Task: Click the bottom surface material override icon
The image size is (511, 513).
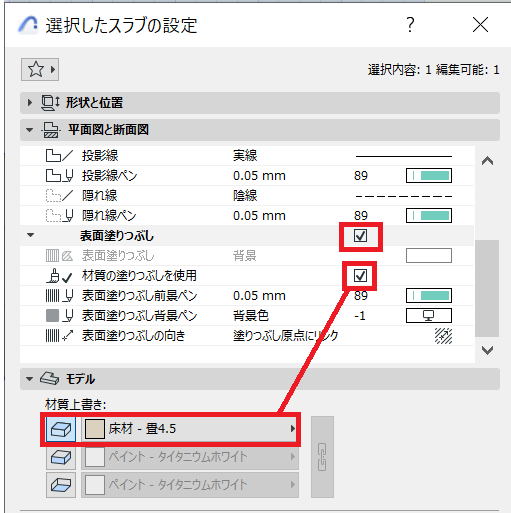Action: (x=61, y=484)
